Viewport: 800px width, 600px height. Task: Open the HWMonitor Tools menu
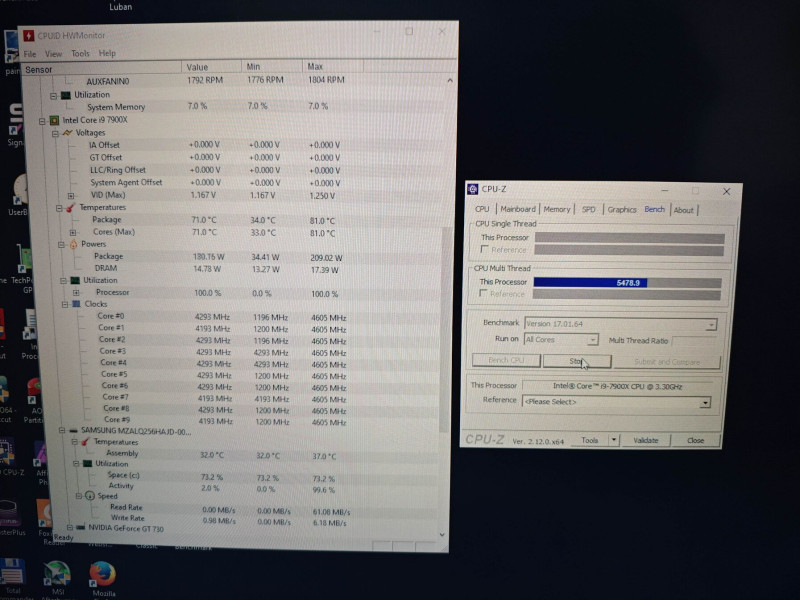tap(80, 53)
